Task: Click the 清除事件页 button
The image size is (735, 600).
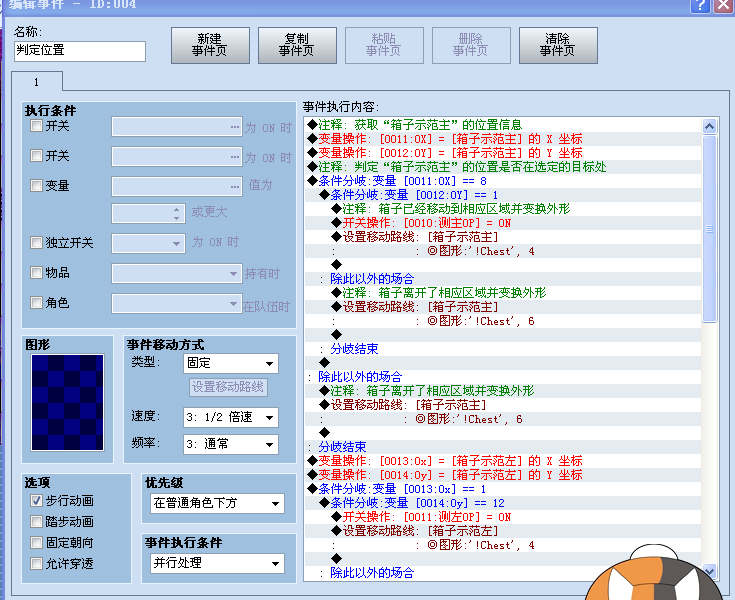Action: (558, 45)
